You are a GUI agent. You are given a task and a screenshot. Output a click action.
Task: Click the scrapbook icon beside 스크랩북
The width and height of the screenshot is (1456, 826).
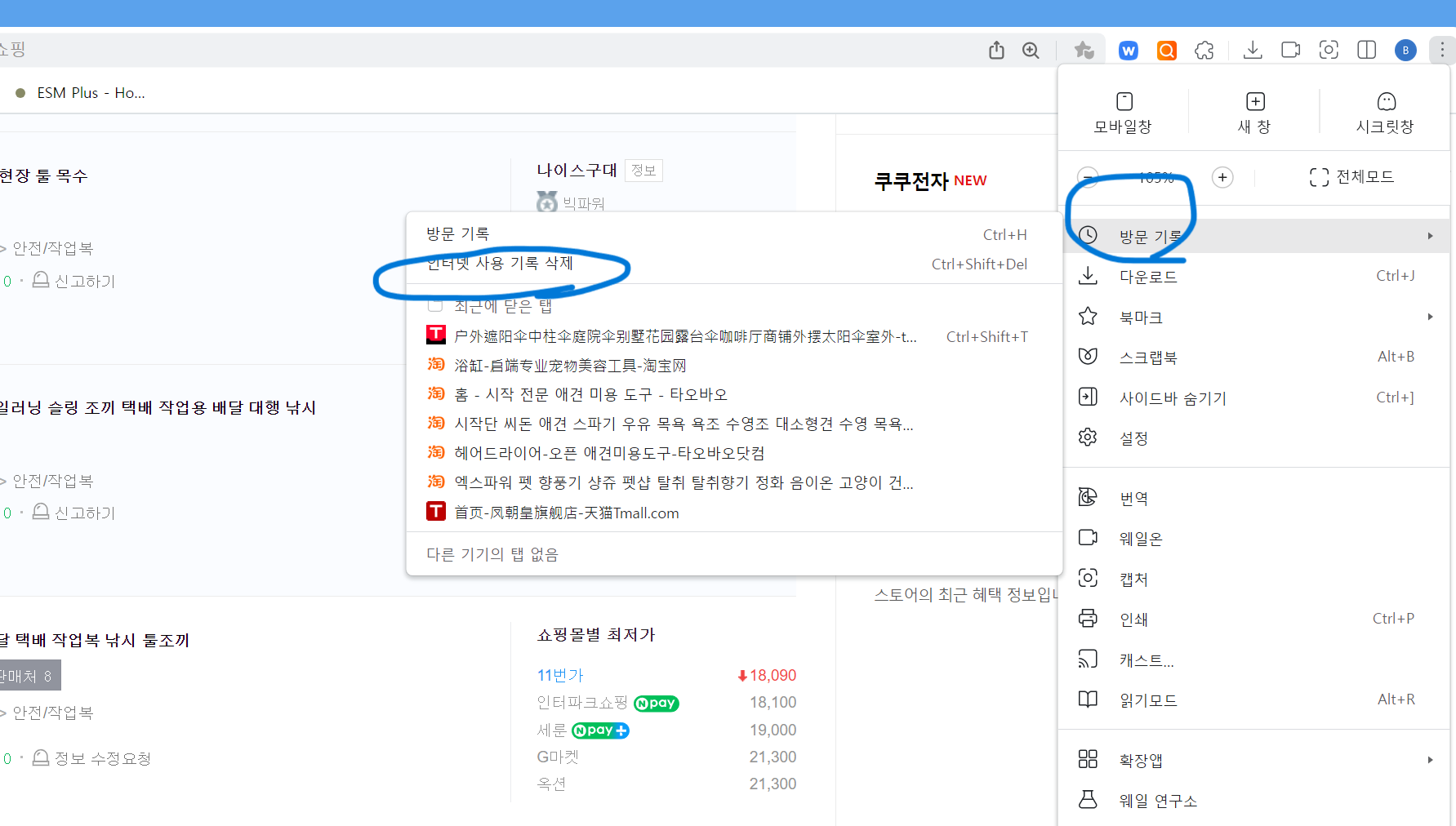pos(1088,357)
